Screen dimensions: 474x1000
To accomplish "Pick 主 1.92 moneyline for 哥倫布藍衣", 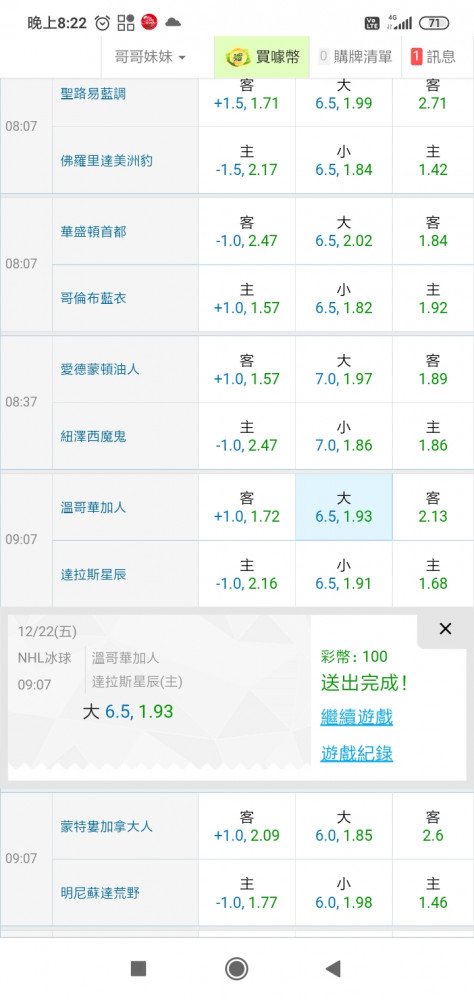I will (433, 298).
